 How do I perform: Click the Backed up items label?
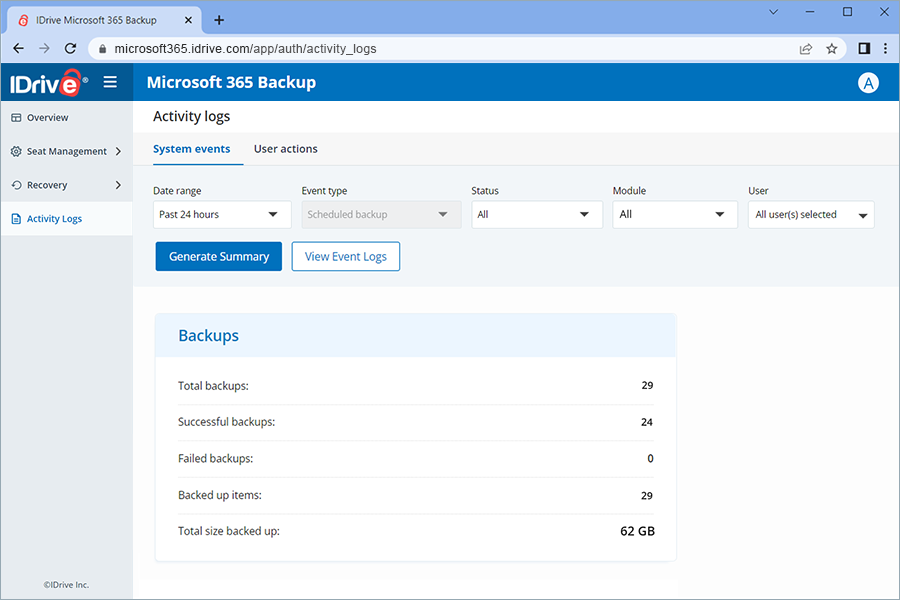click(220, 496)
